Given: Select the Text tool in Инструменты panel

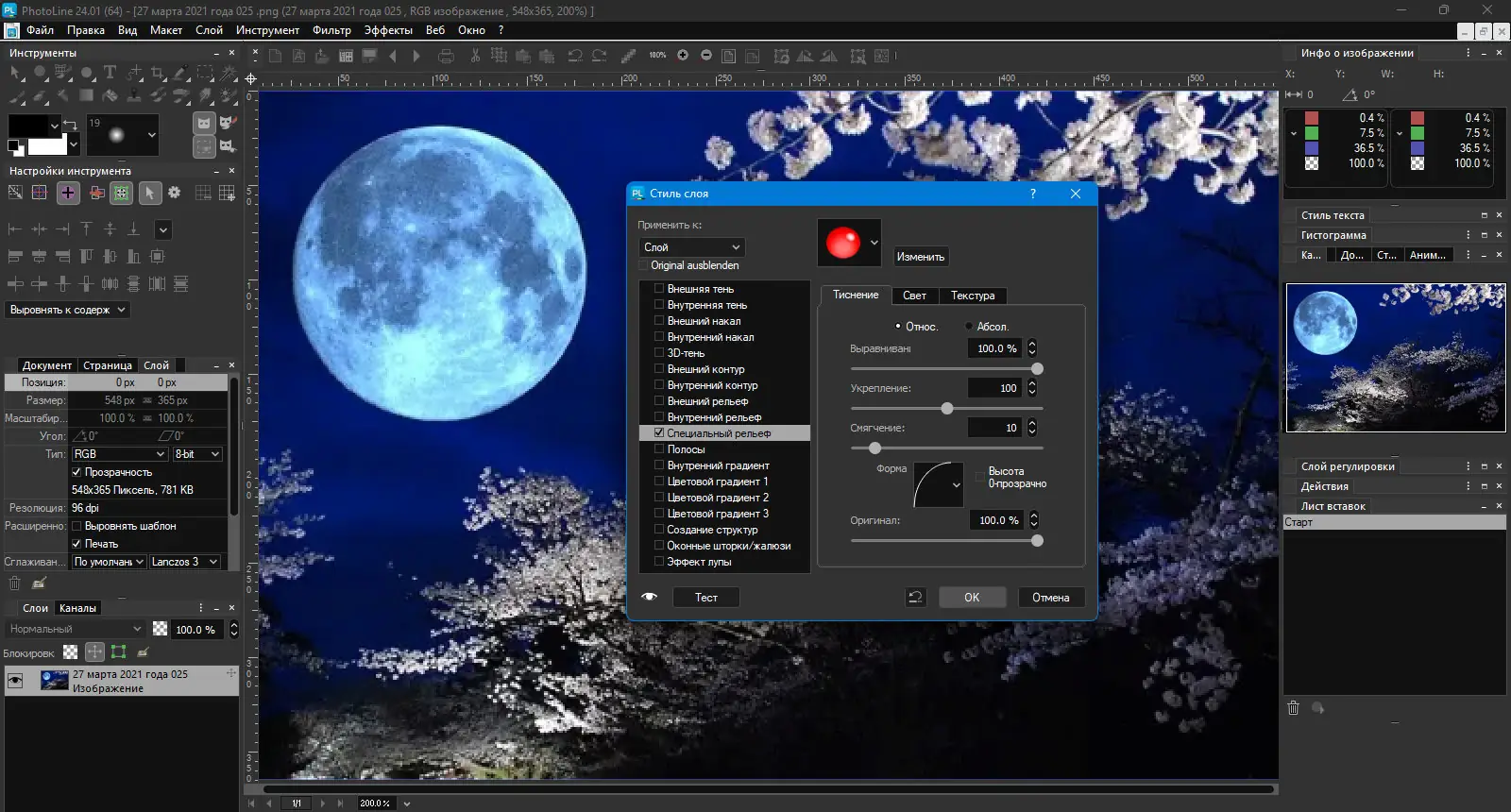Looking at the screenshot, I should [110, 73].
